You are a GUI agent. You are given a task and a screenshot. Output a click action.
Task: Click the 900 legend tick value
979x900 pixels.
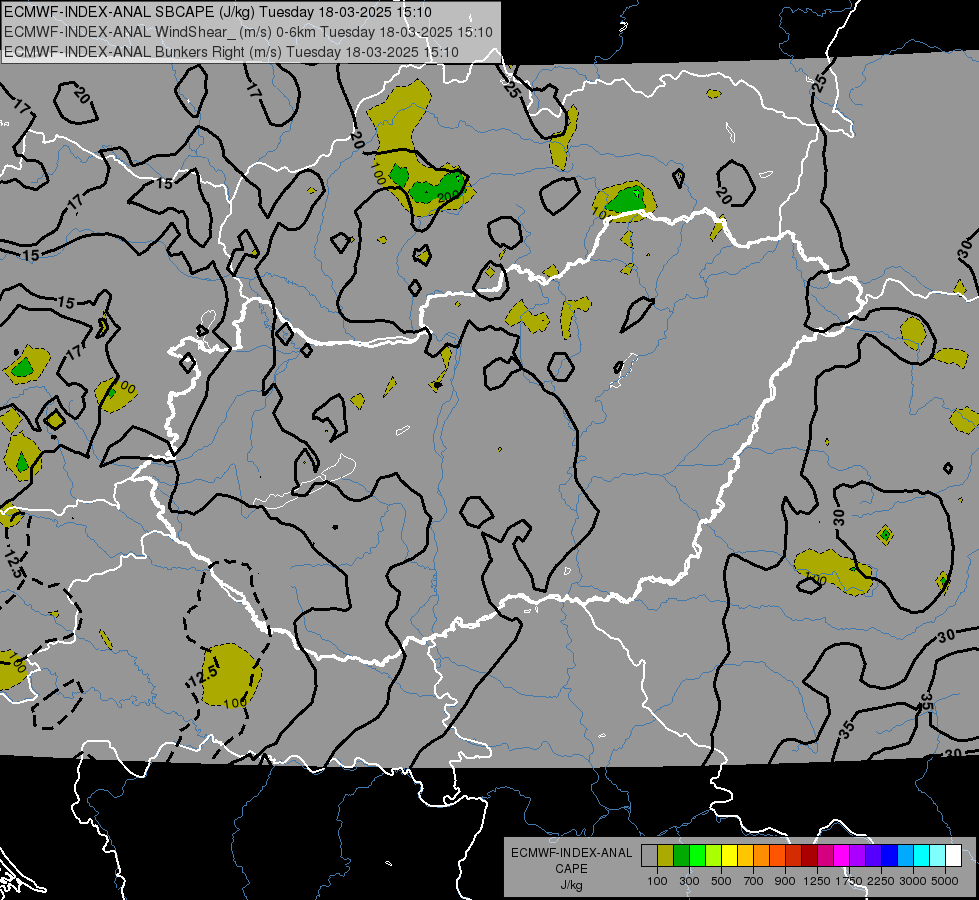[785, 881]
